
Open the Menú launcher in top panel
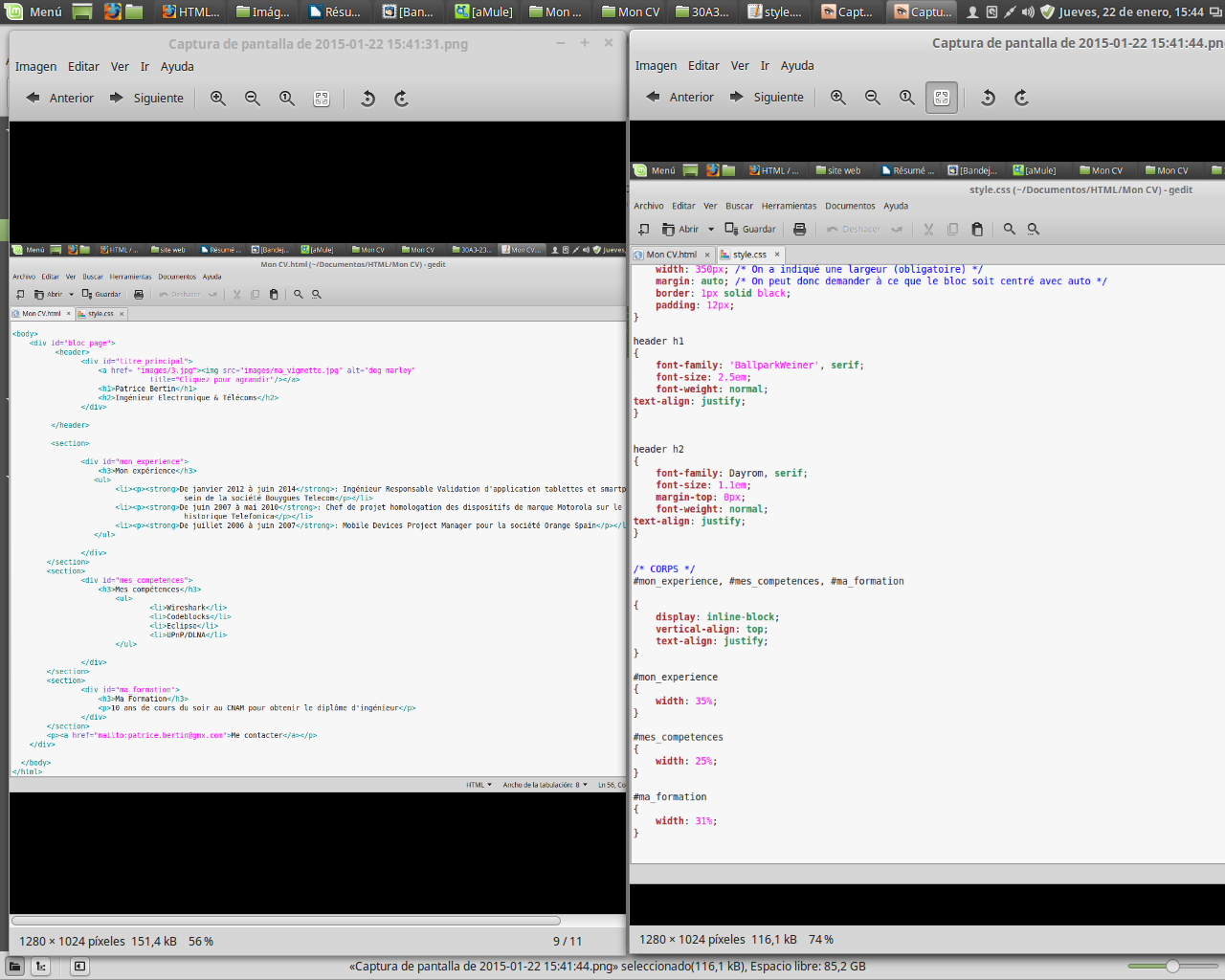point(34,11)
